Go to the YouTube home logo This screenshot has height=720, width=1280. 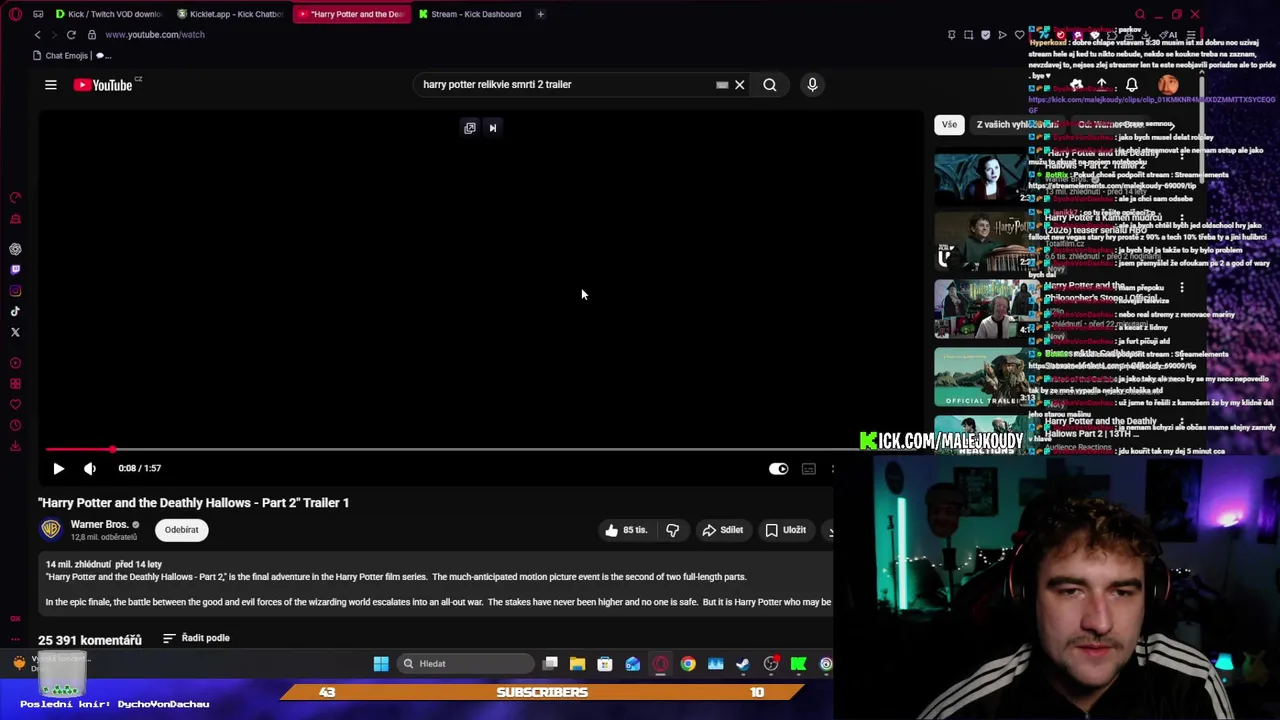click(x=104, y=85)
